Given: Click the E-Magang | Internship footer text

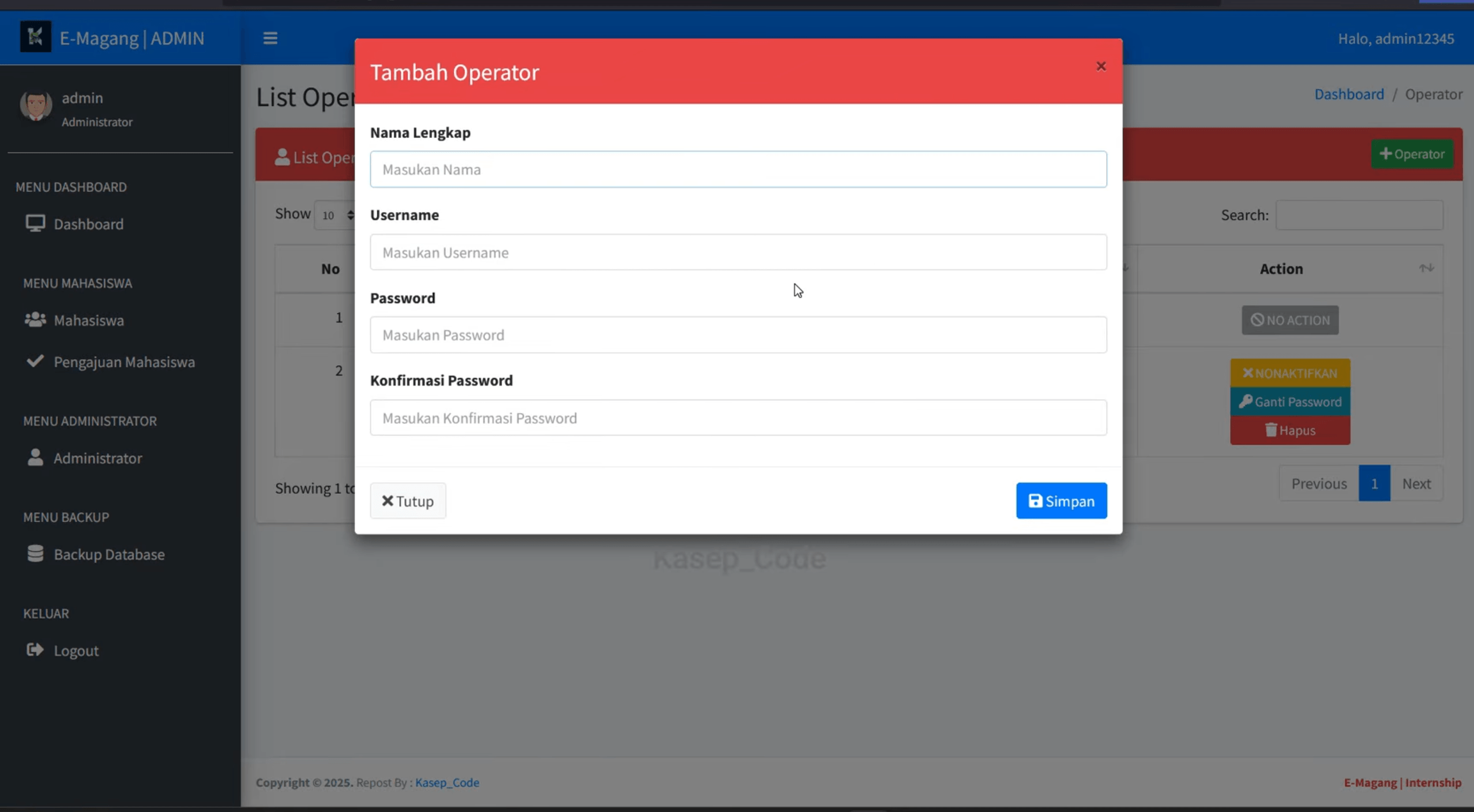Looking at the screenshot, I should pos(1402,783).
